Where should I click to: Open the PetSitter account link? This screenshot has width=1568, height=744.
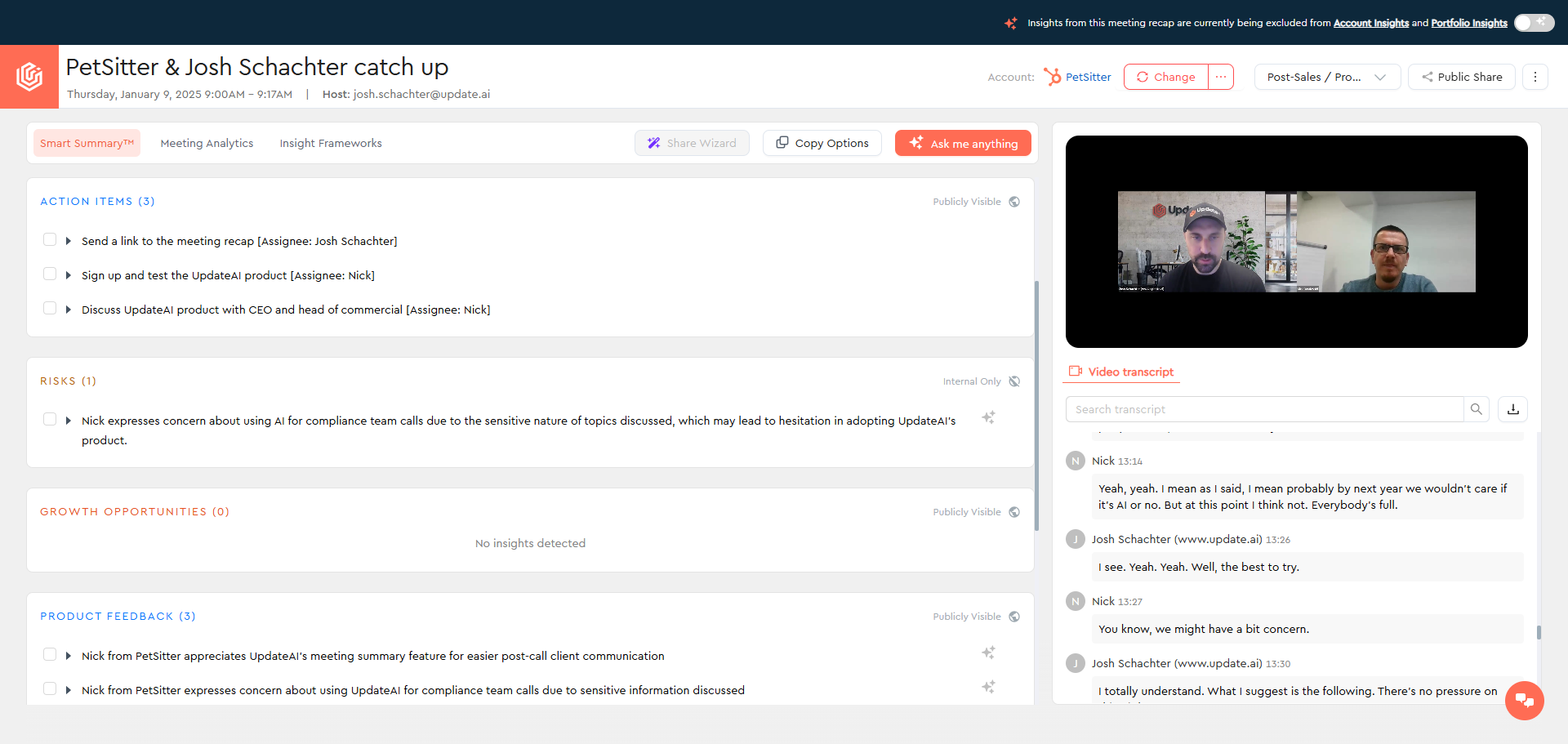(1088, 77)
